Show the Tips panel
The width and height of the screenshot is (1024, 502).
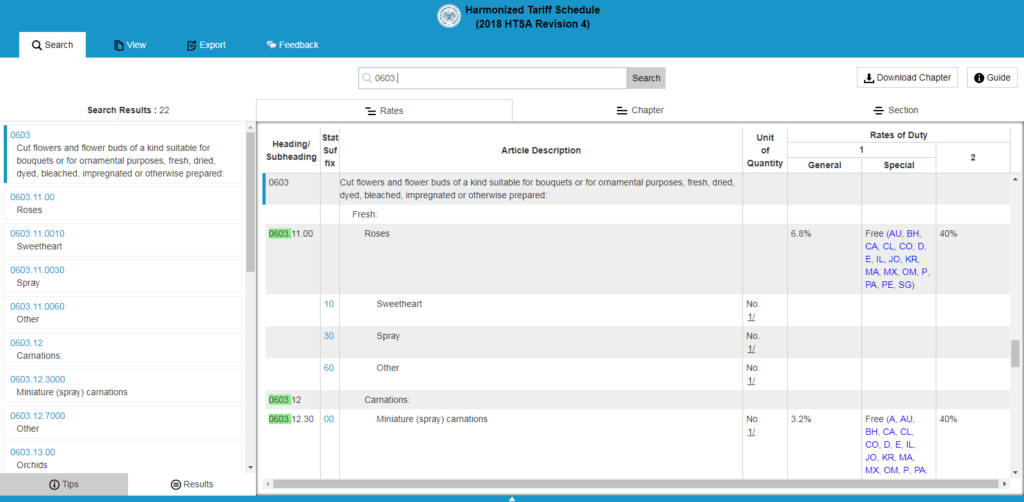click(x=64, y=484)
